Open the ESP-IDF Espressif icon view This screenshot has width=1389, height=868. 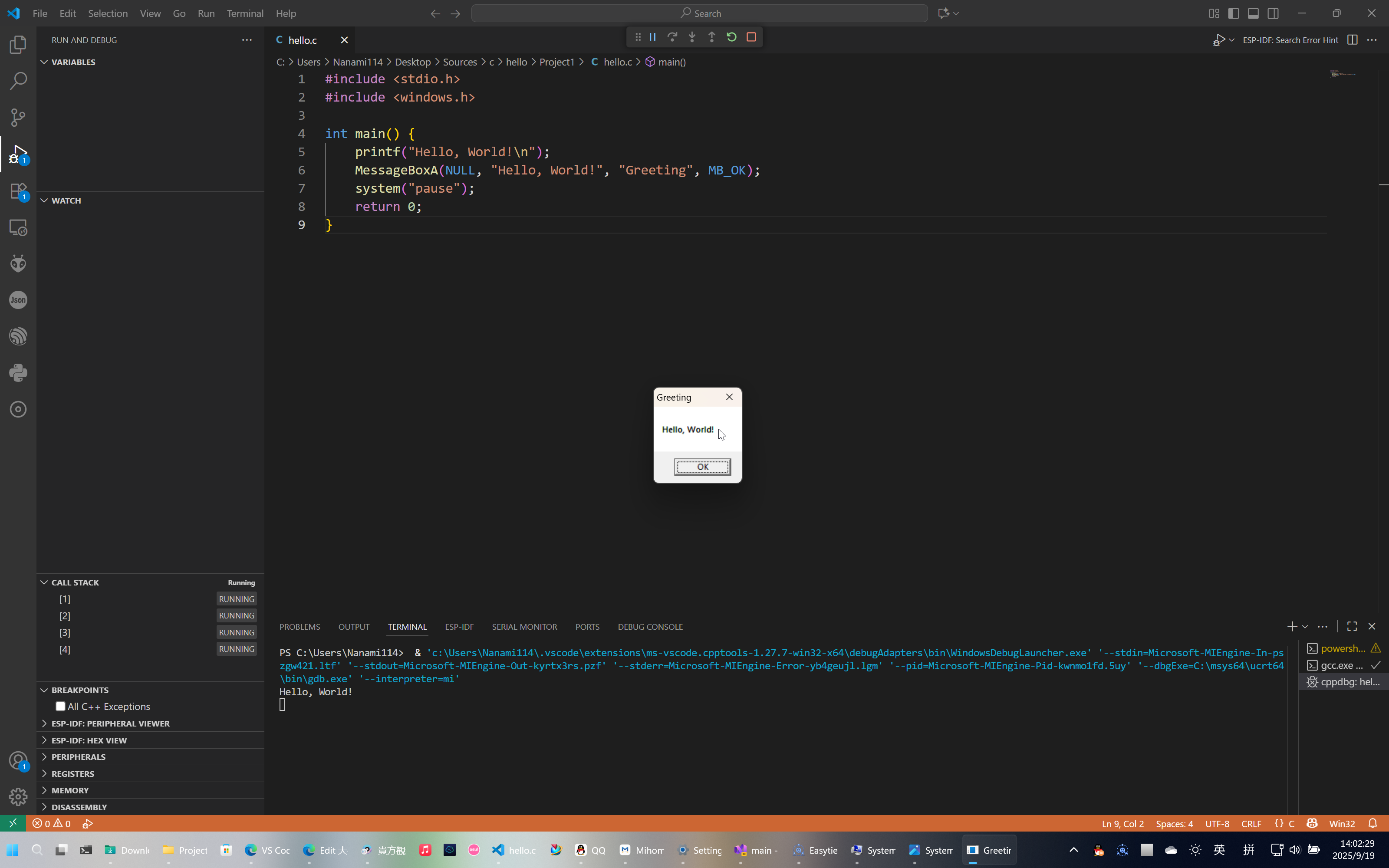[x=18, y=336]
